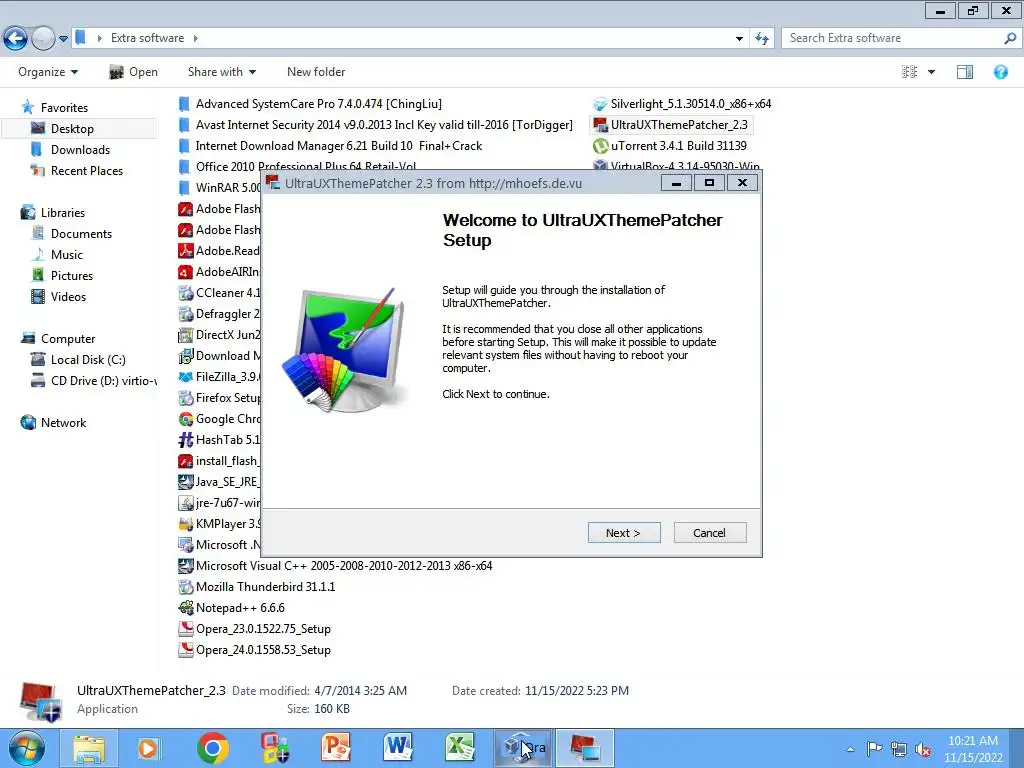This screenshot has width=1024, height=768.
Task: Select Favorites in navigation pane
Action: tap(64, 108)
